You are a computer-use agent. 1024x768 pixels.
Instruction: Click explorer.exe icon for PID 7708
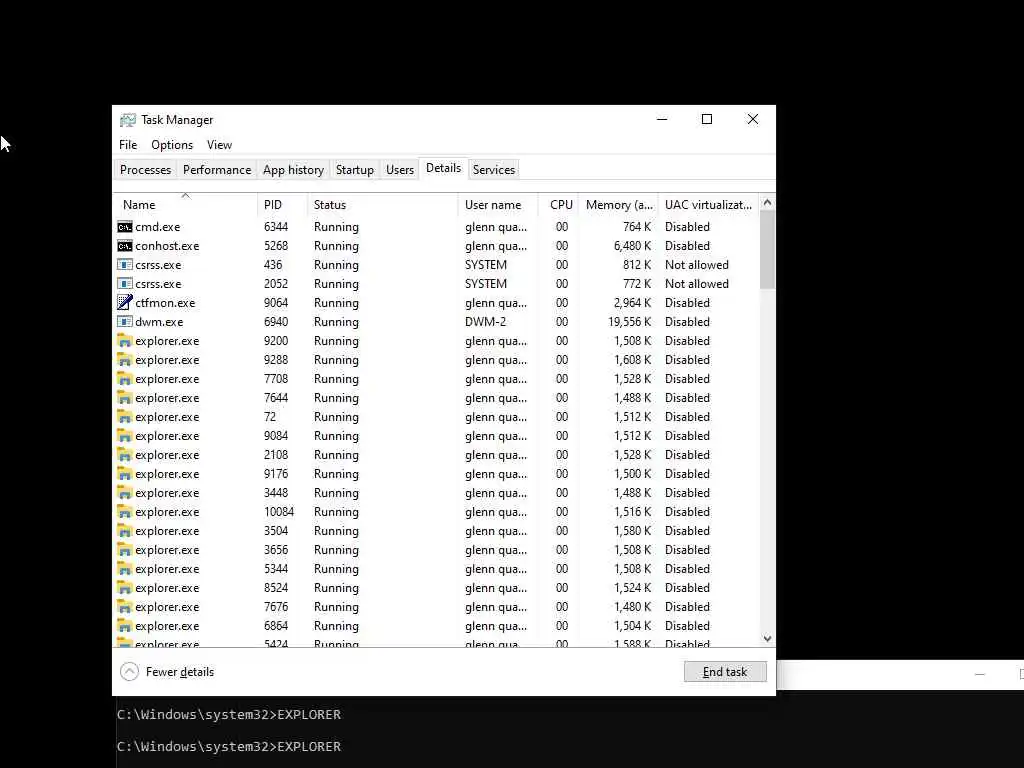(124, 378)
